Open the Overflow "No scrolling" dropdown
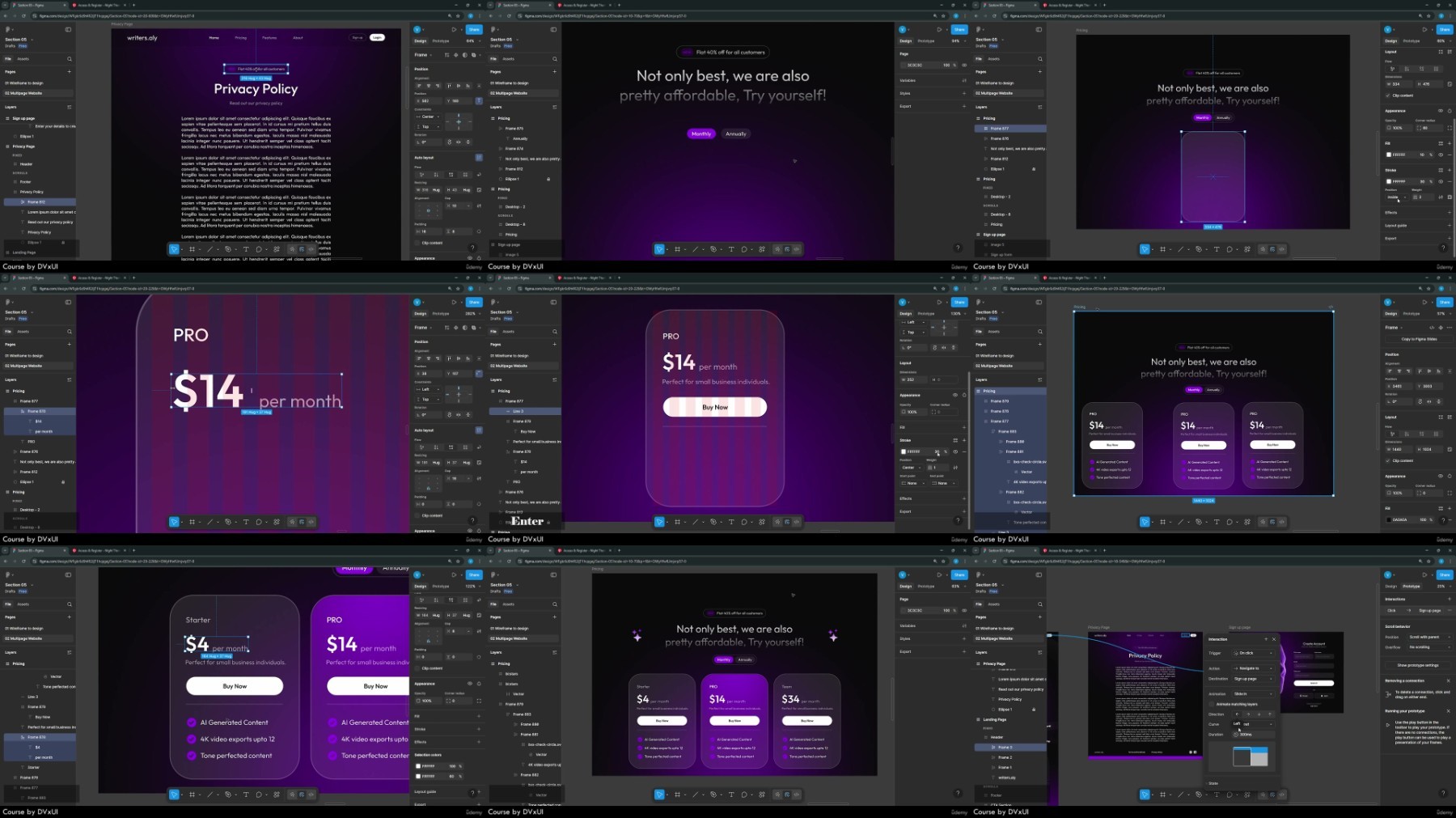Image resolution: width=1456 pixels, height=818 pixels. [1428, 647]
